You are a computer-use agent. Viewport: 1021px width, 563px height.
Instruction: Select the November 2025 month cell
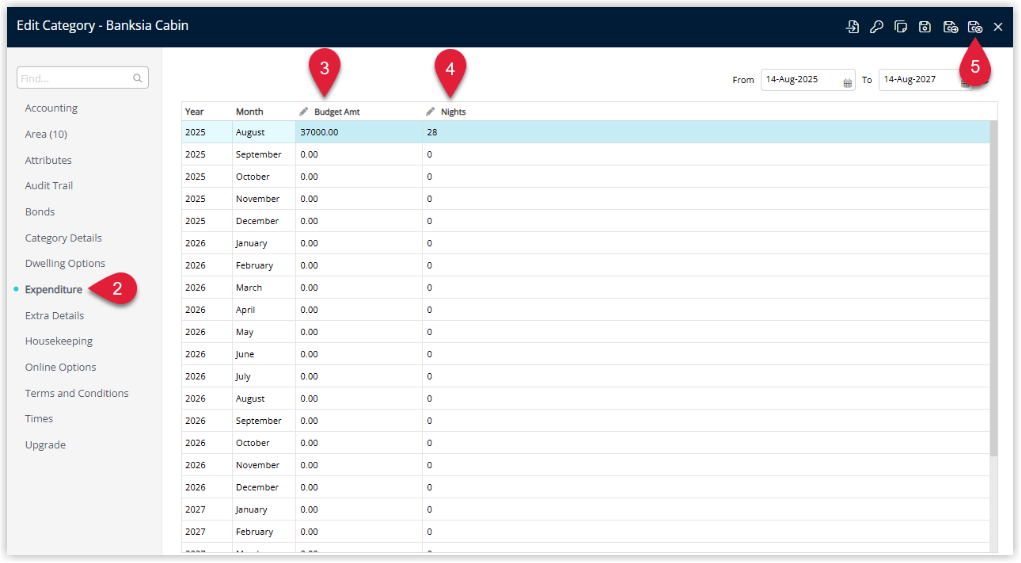(x=264, y=199)
